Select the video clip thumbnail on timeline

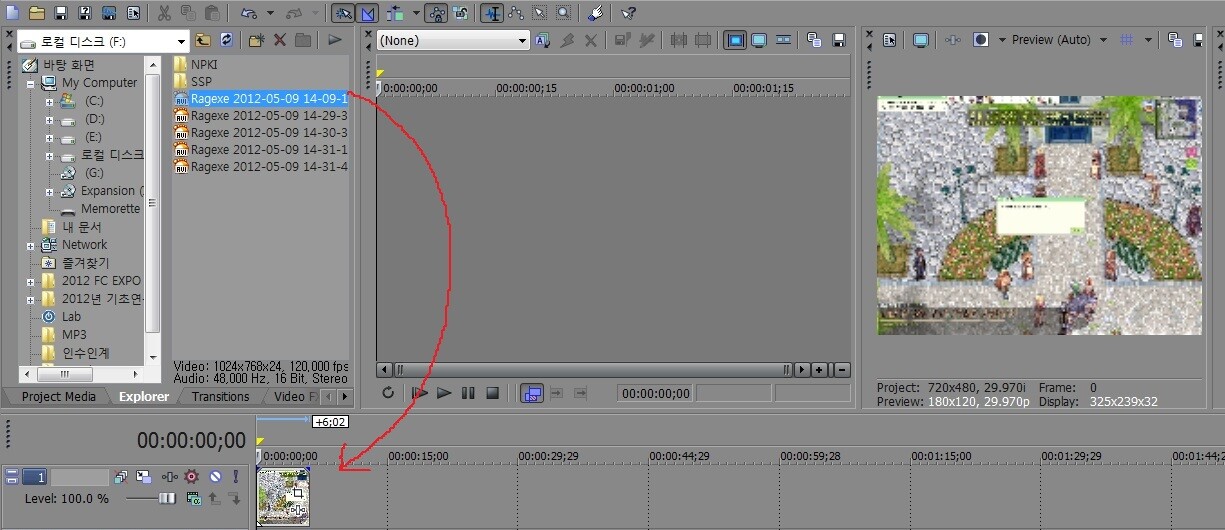click(x=283, y=496)
